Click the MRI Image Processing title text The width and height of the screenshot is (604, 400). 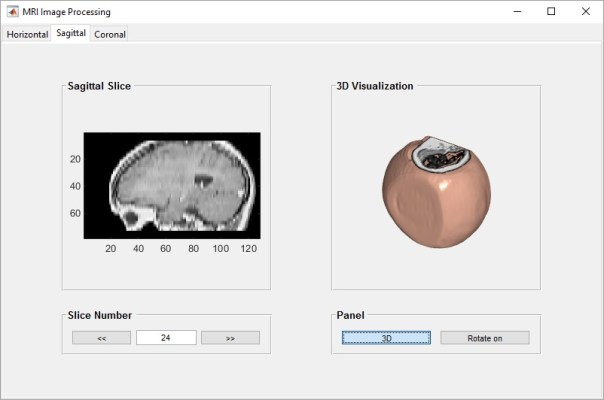coord(67,12)
